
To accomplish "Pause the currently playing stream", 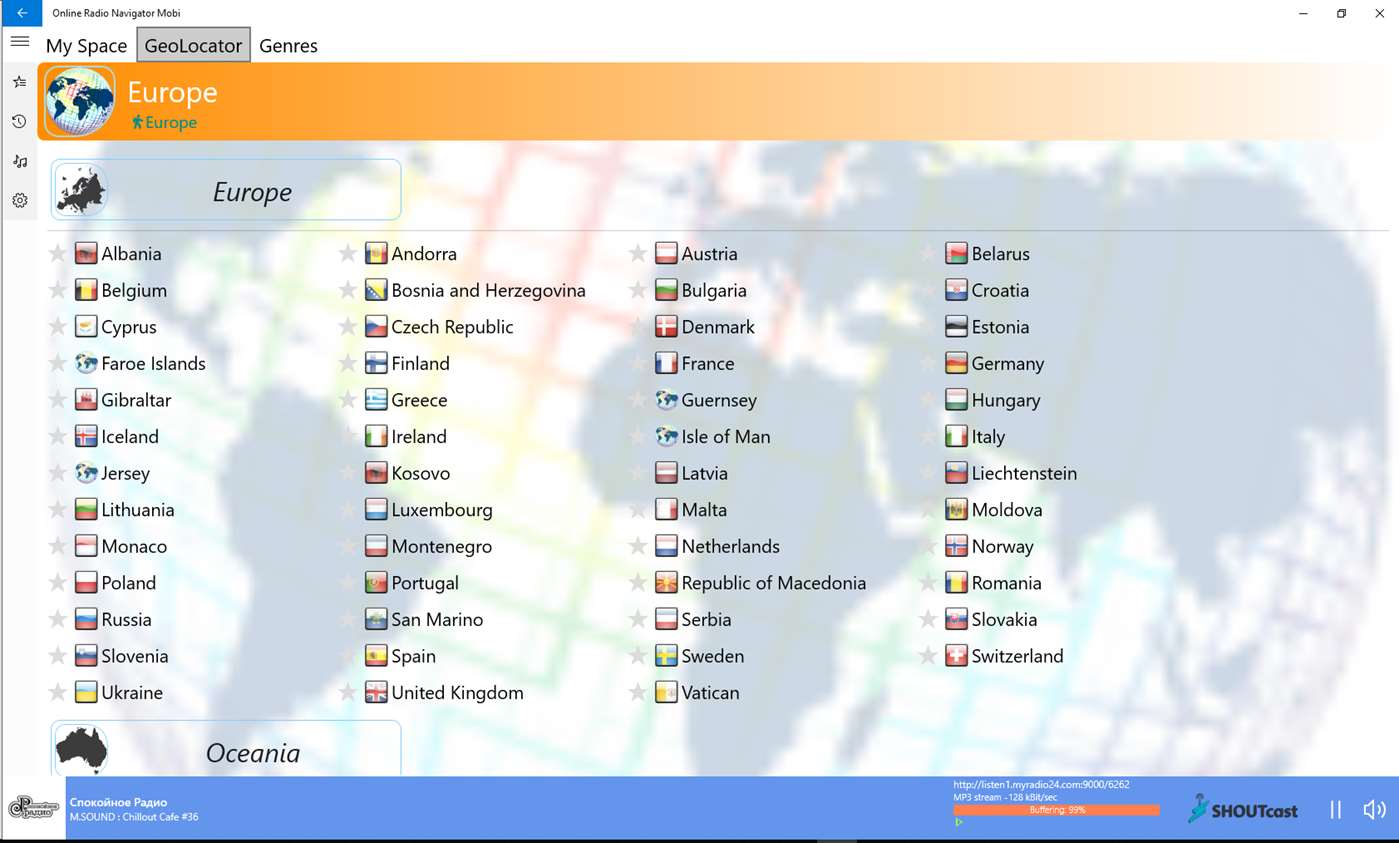I will (1335, 810).
